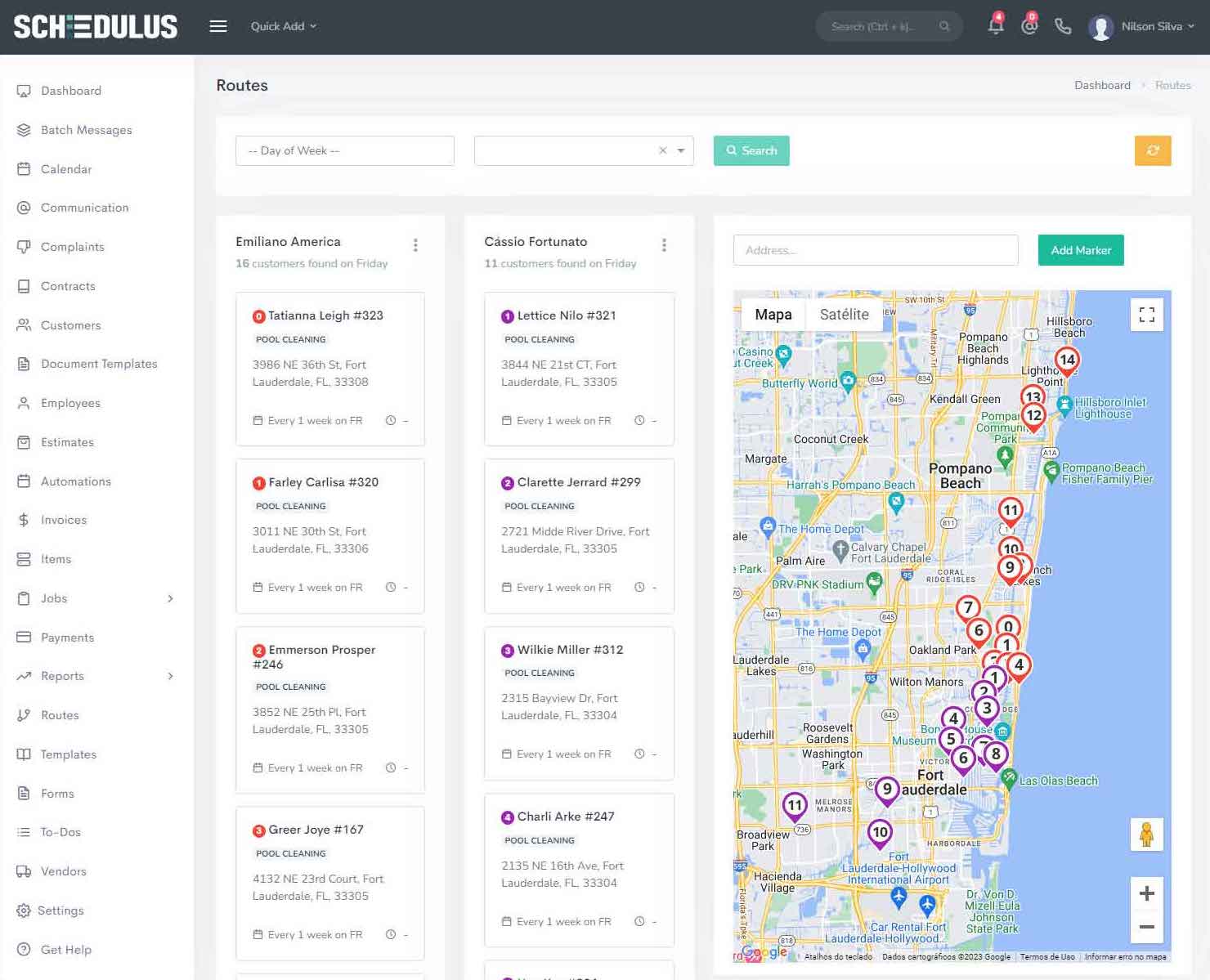
Task: Zoom in on the map
Action: (x=1146, y=893)
